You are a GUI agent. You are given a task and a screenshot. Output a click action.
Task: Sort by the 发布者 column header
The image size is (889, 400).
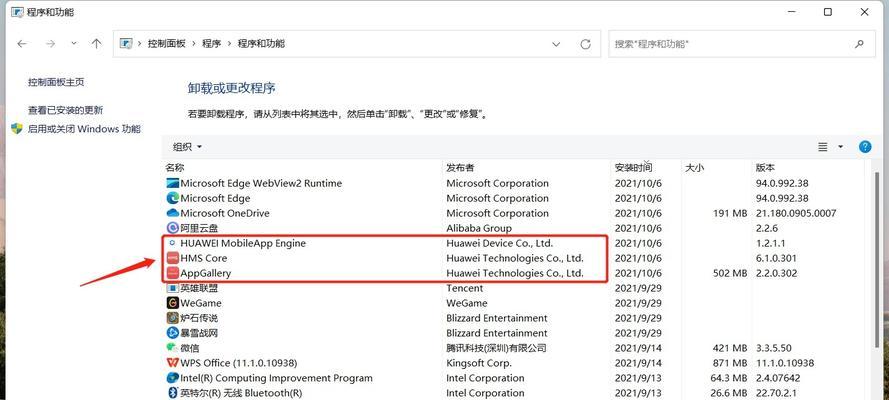tap(460, 168)
